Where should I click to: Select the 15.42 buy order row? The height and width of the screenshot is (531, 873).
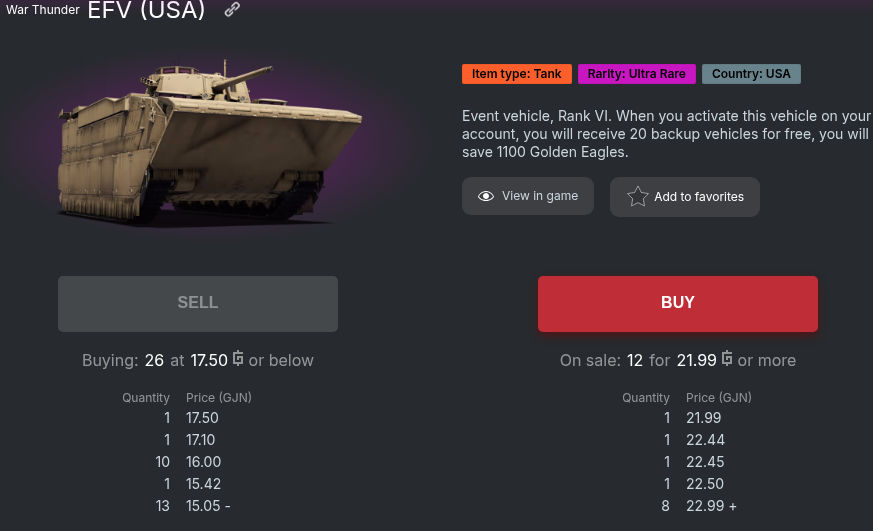click(202, 484)
